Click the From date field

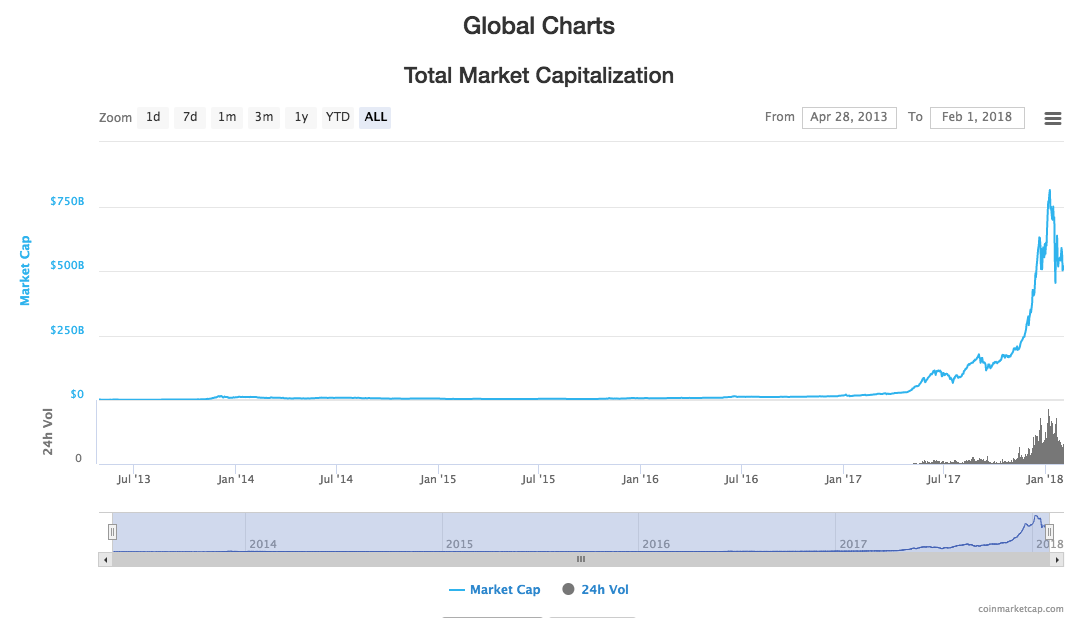pyautogui.click(x=849, y=117)
